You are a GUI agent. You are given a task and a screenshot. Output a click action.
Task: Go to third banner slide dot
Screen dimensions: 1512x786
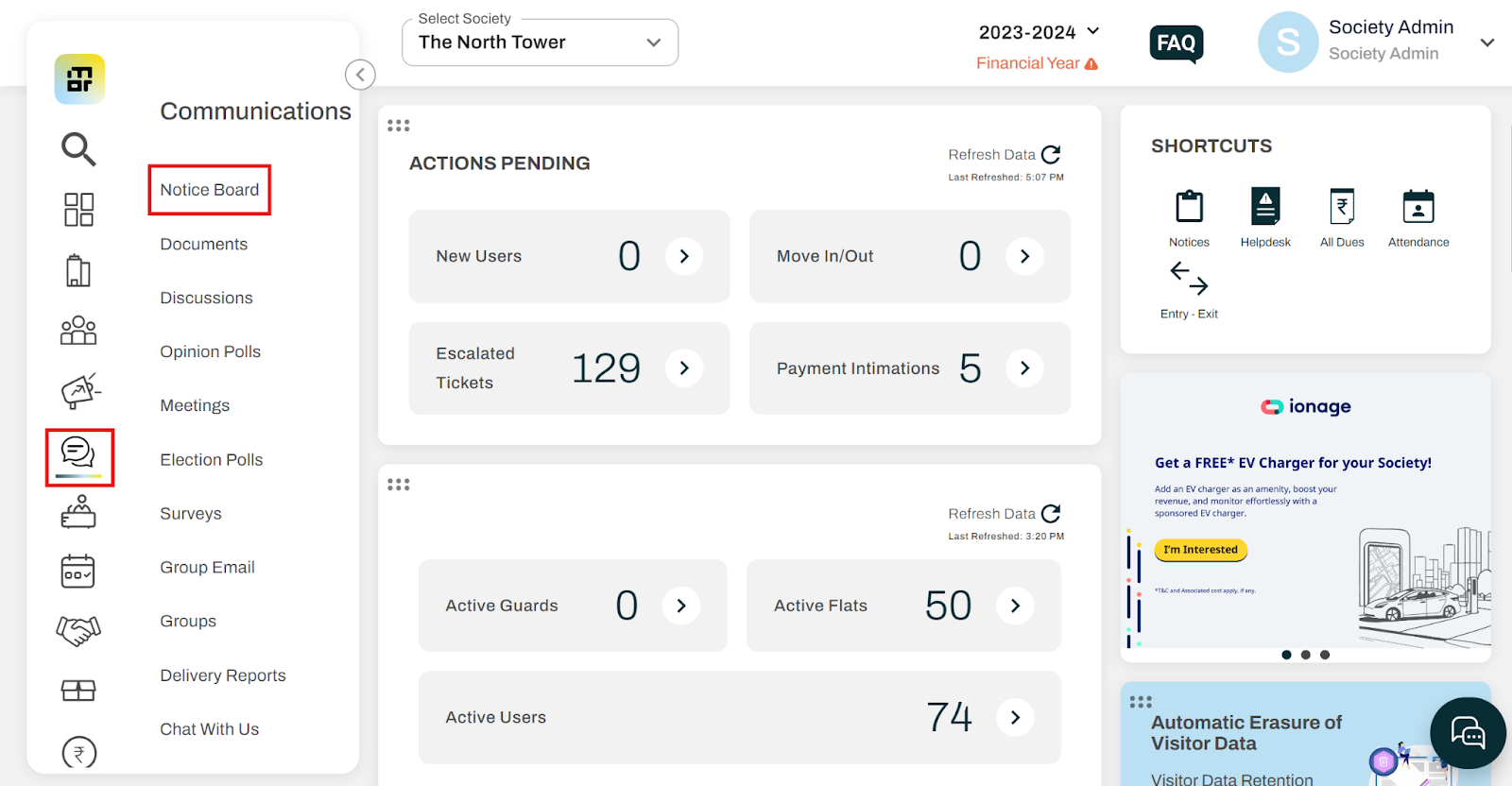(x=1325, y=655)
